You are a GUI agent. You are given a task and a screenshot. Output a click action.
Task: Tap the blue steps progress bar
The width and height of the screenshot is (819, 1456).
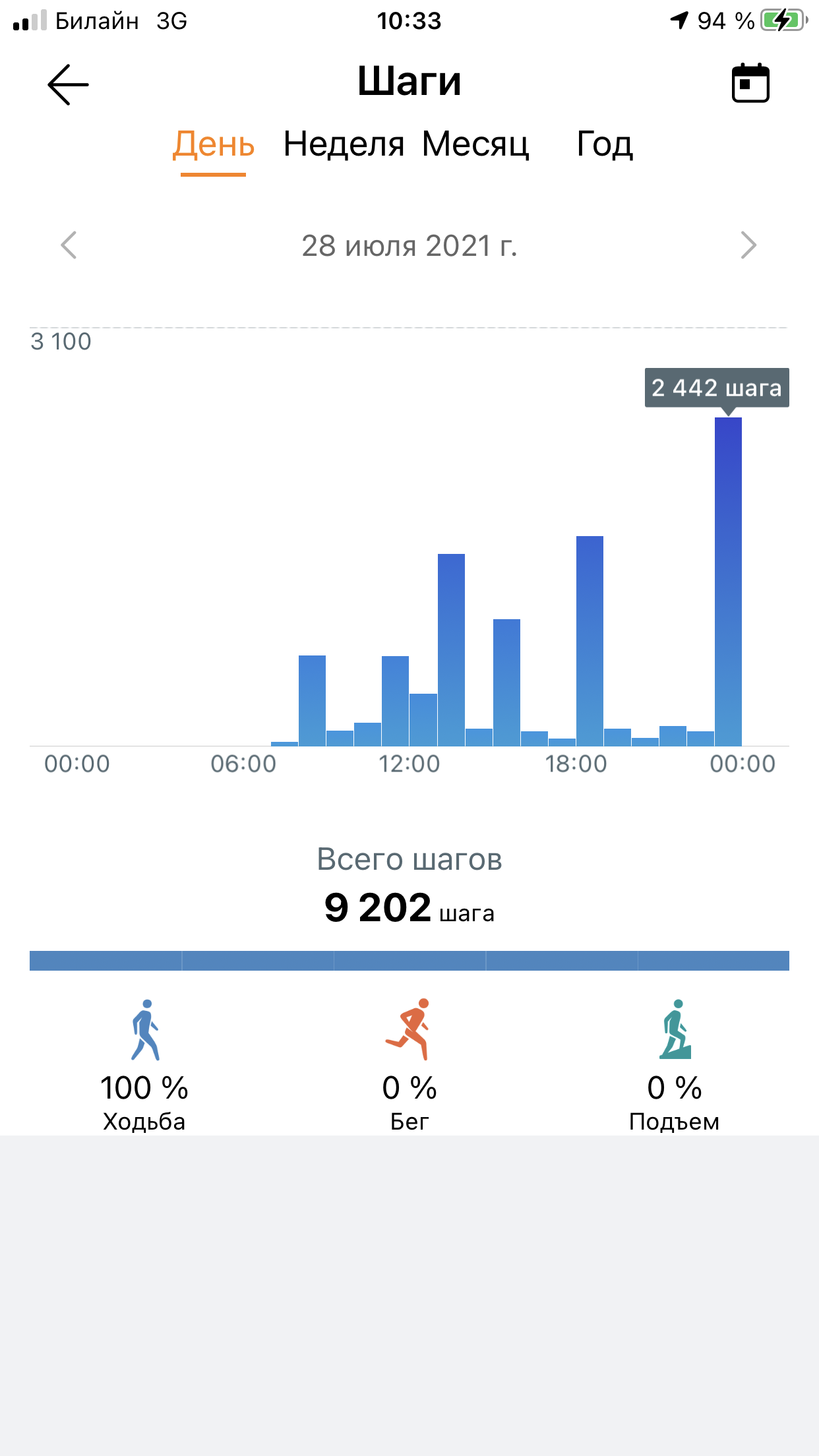[409, 960]
